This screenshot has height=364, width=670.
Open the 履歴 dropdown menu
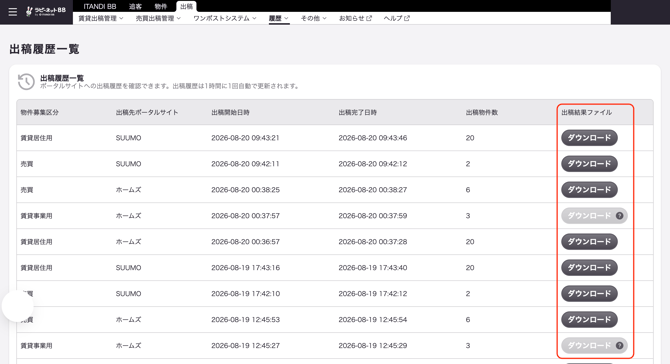point(279,18)
